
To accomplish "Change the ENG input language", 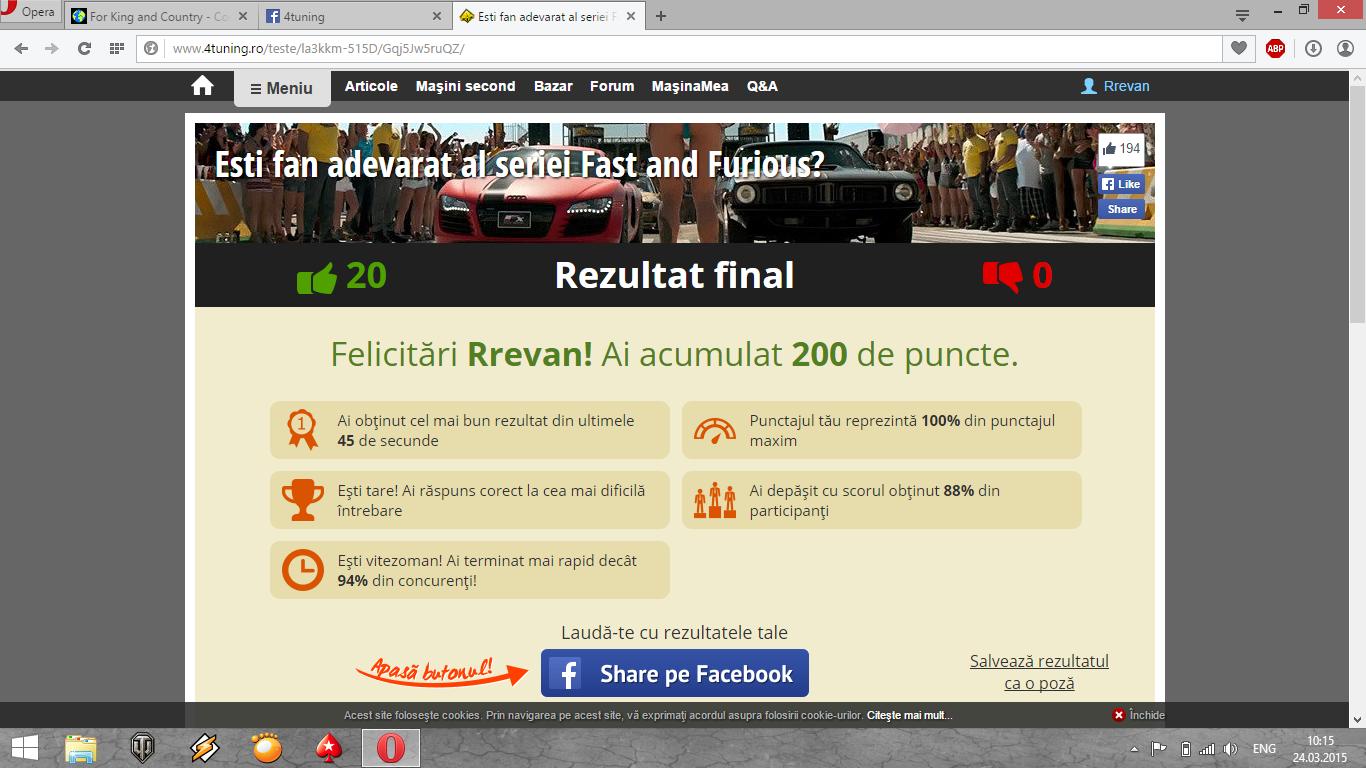I will coord(1264,749).
